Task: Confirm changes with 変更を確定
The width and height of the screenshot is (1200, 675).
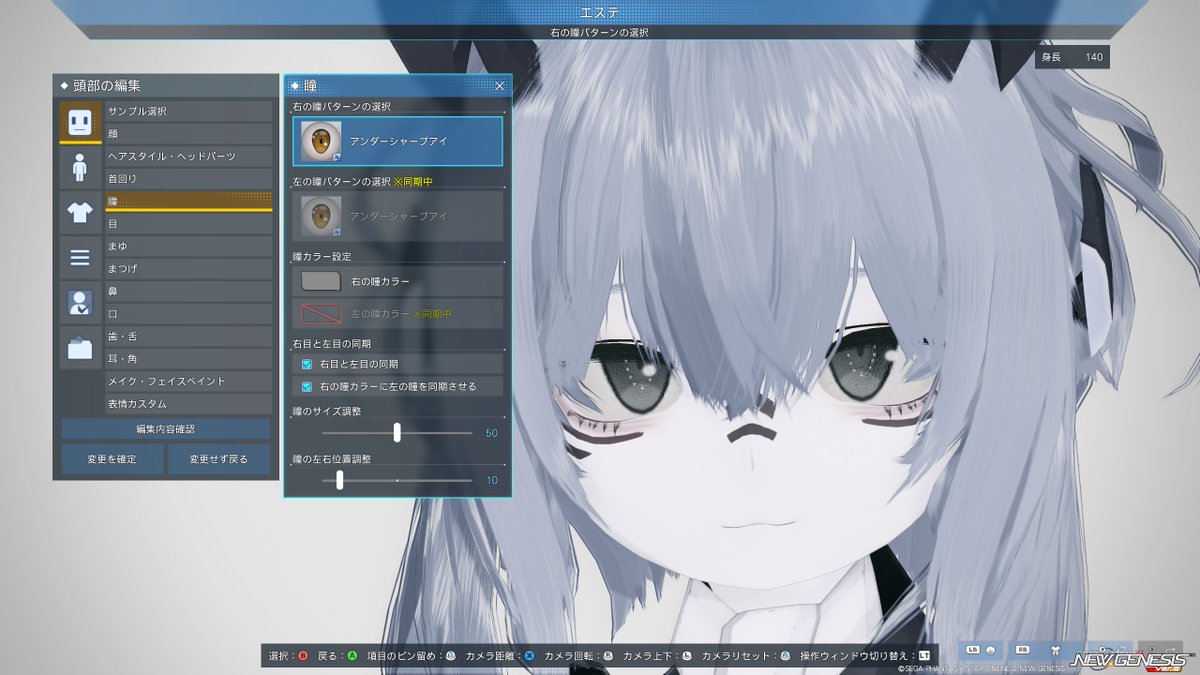Action: [111, 459]
